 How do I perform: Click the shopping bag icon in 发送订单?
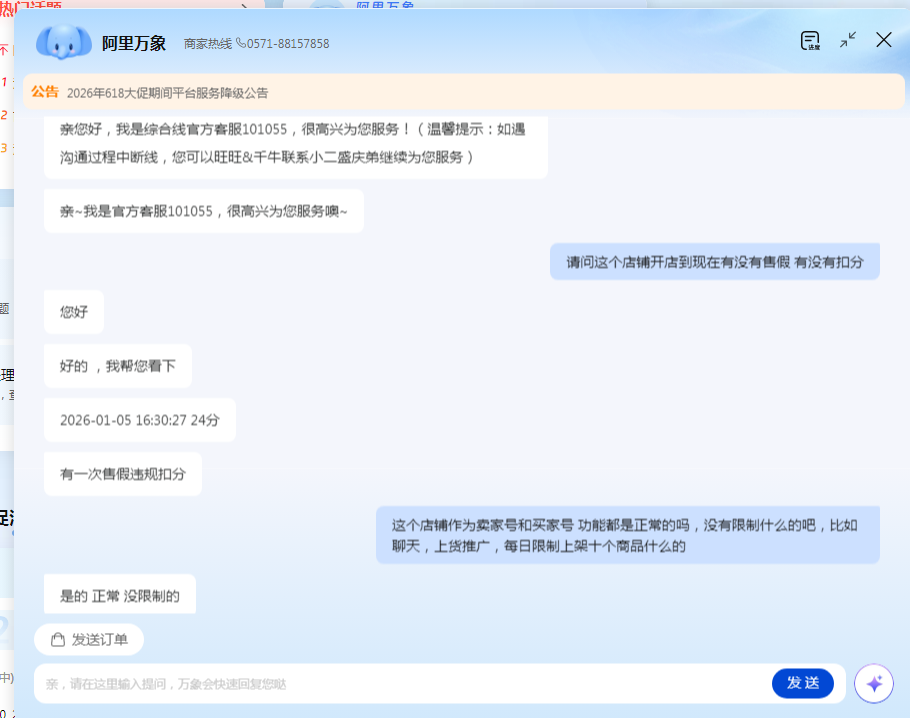point(57,640)
